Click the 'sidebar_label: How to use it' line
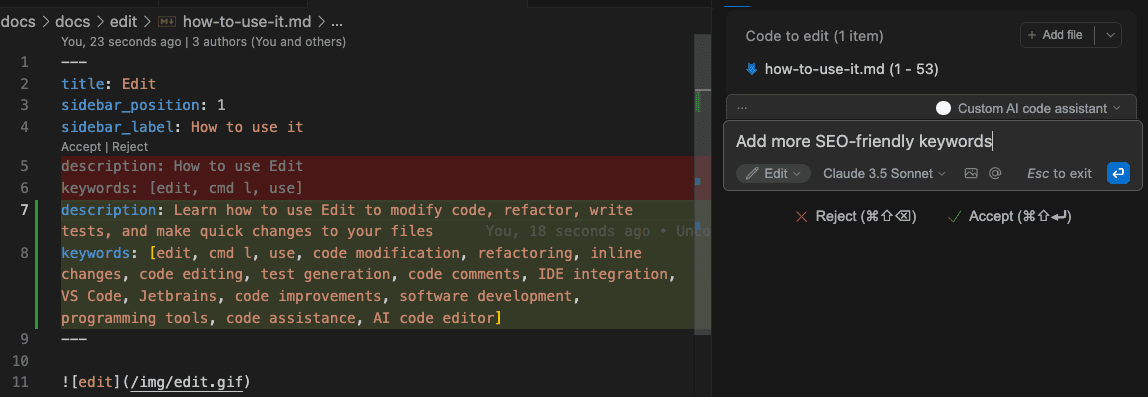The height and width of the screenshot is (397, 1148). [182, 127]
